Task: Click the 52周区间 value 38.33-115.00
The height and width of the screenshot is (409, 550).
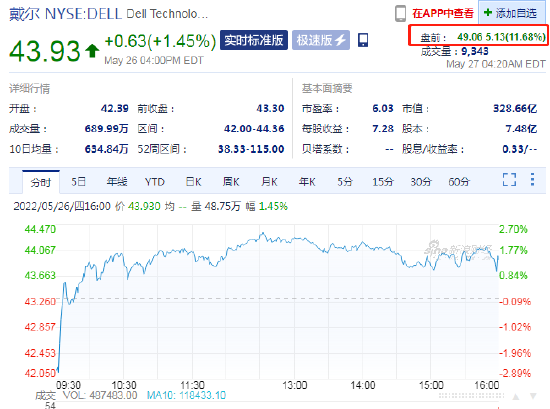Action: (x=251, y=149)
